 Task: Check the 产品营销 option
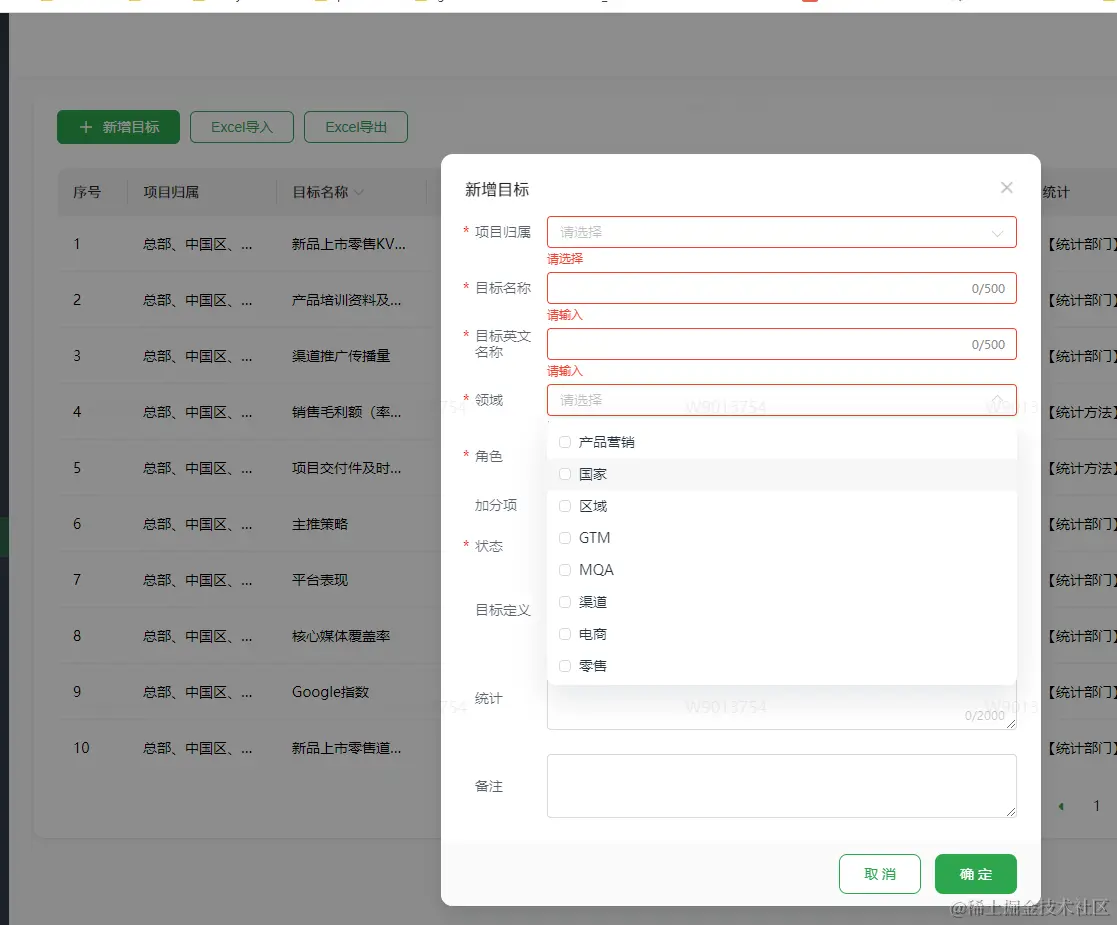tap(565, 442)
